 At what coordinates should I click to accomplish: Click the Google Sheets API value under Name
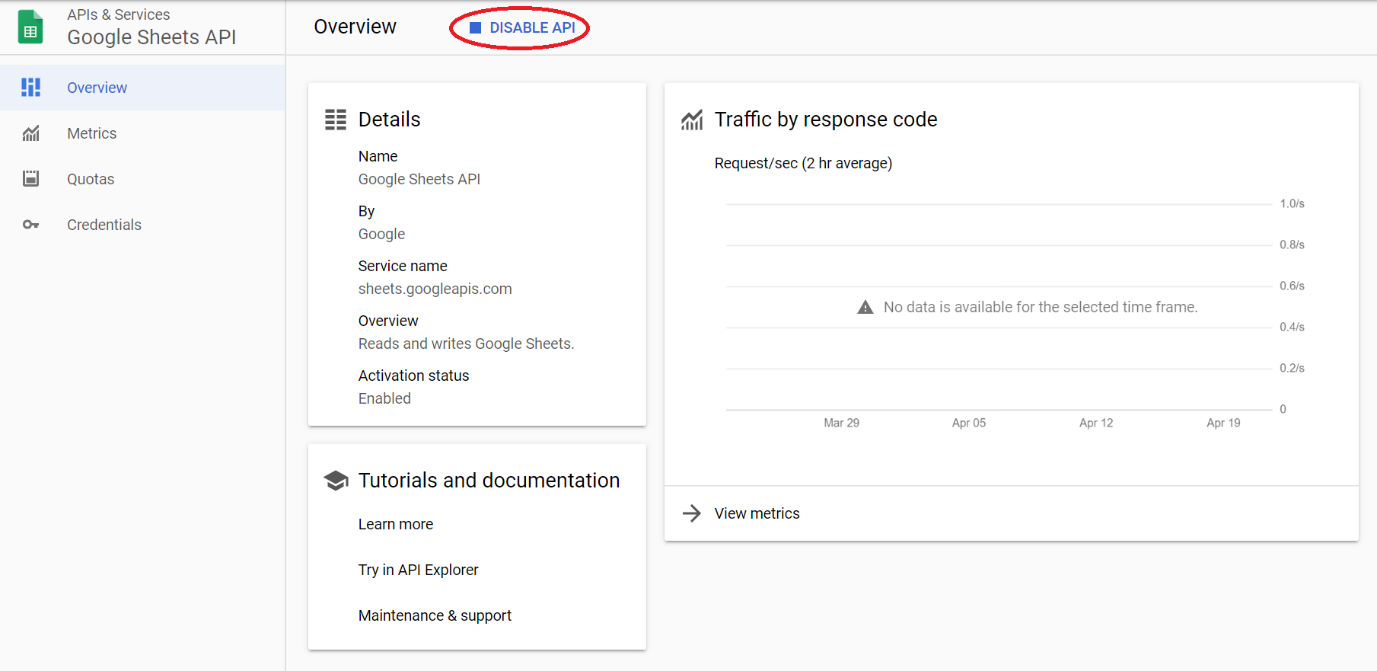point(420,179)
